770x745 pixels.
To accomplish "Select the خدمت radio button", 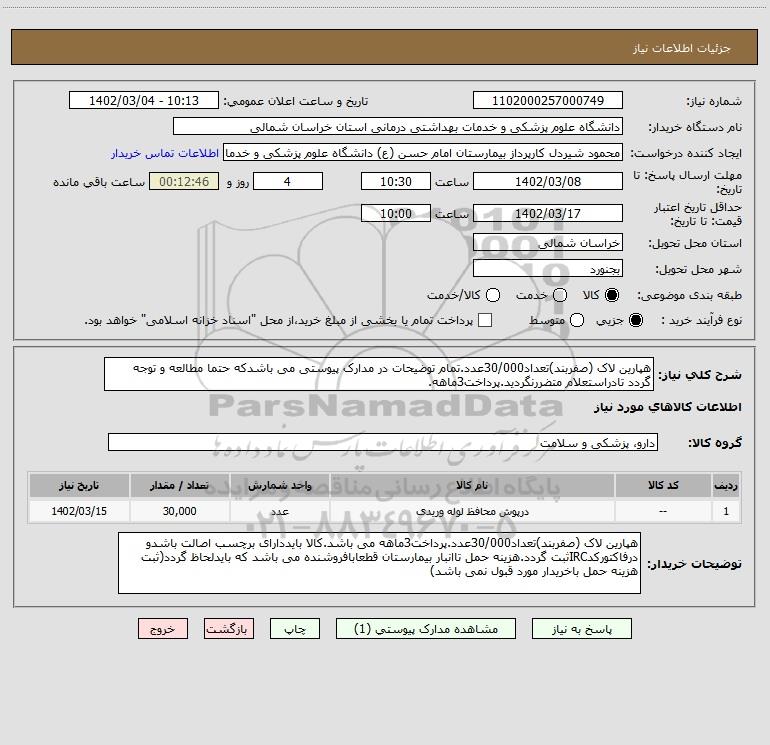I will click(x=560, y=295).
